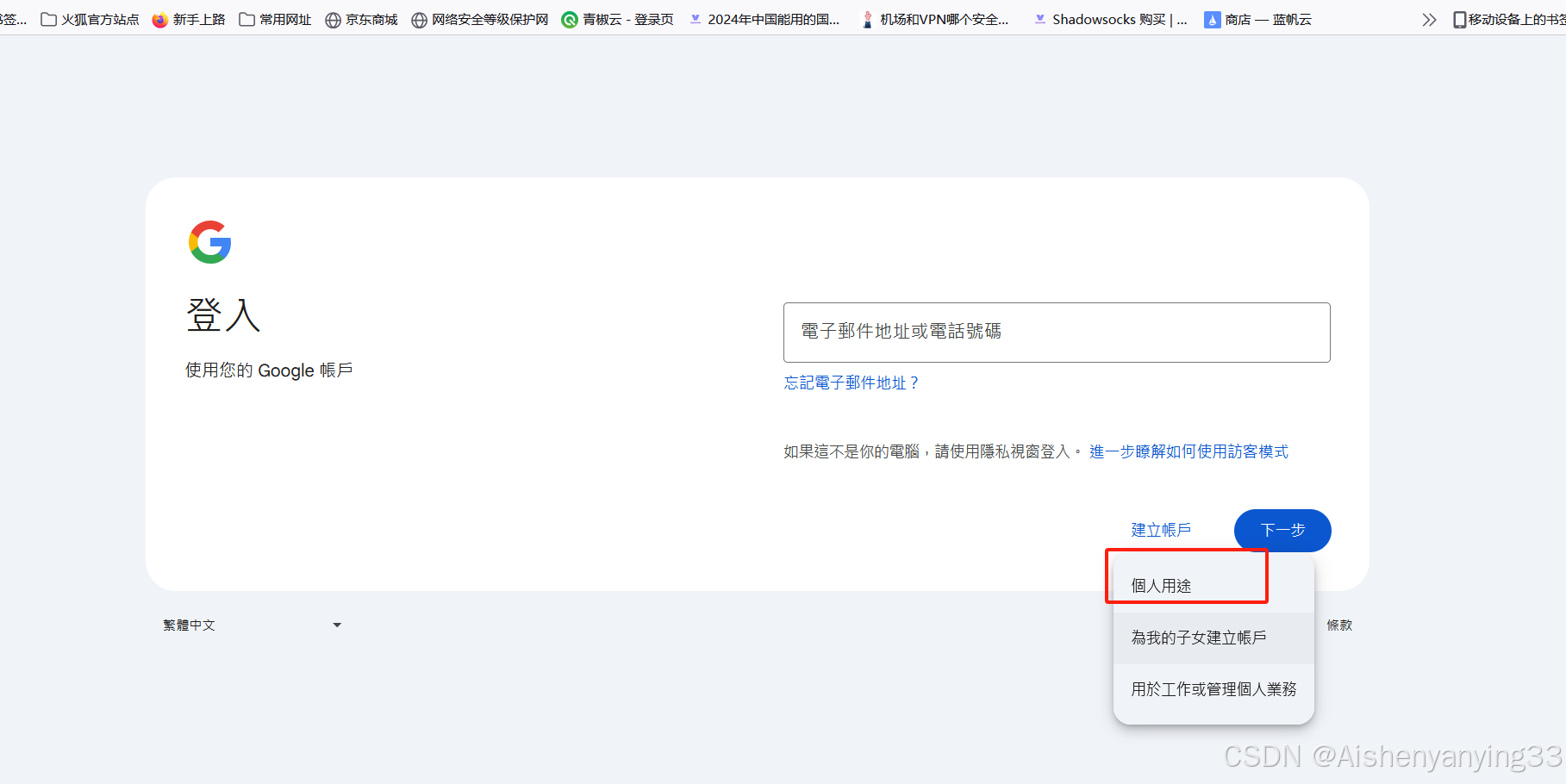Focus the 電子郵件地址或電話號碼 input field

tap(1057, 333)
